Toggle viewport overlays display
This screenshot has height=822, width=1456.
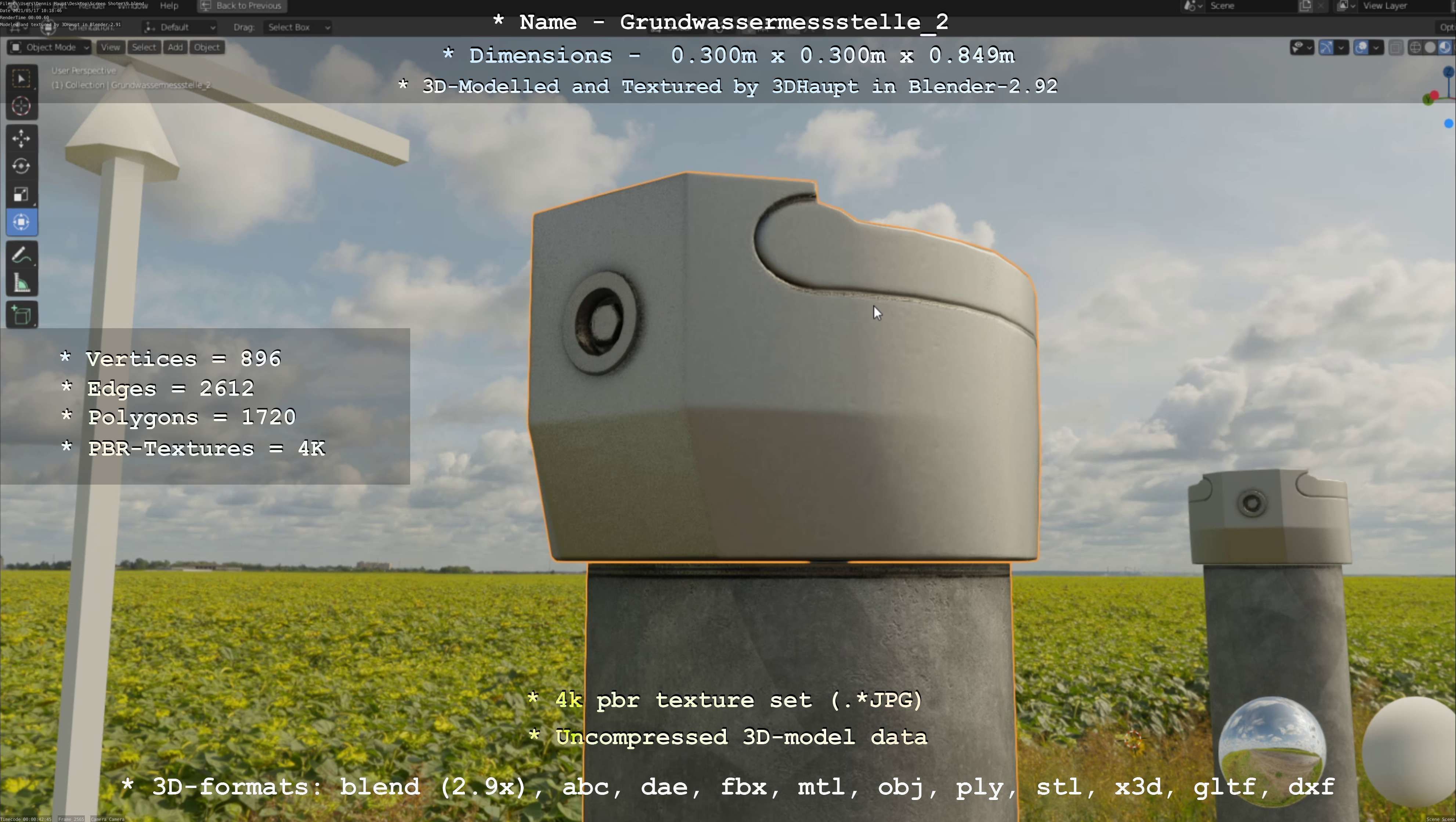tap(1362, 48)
